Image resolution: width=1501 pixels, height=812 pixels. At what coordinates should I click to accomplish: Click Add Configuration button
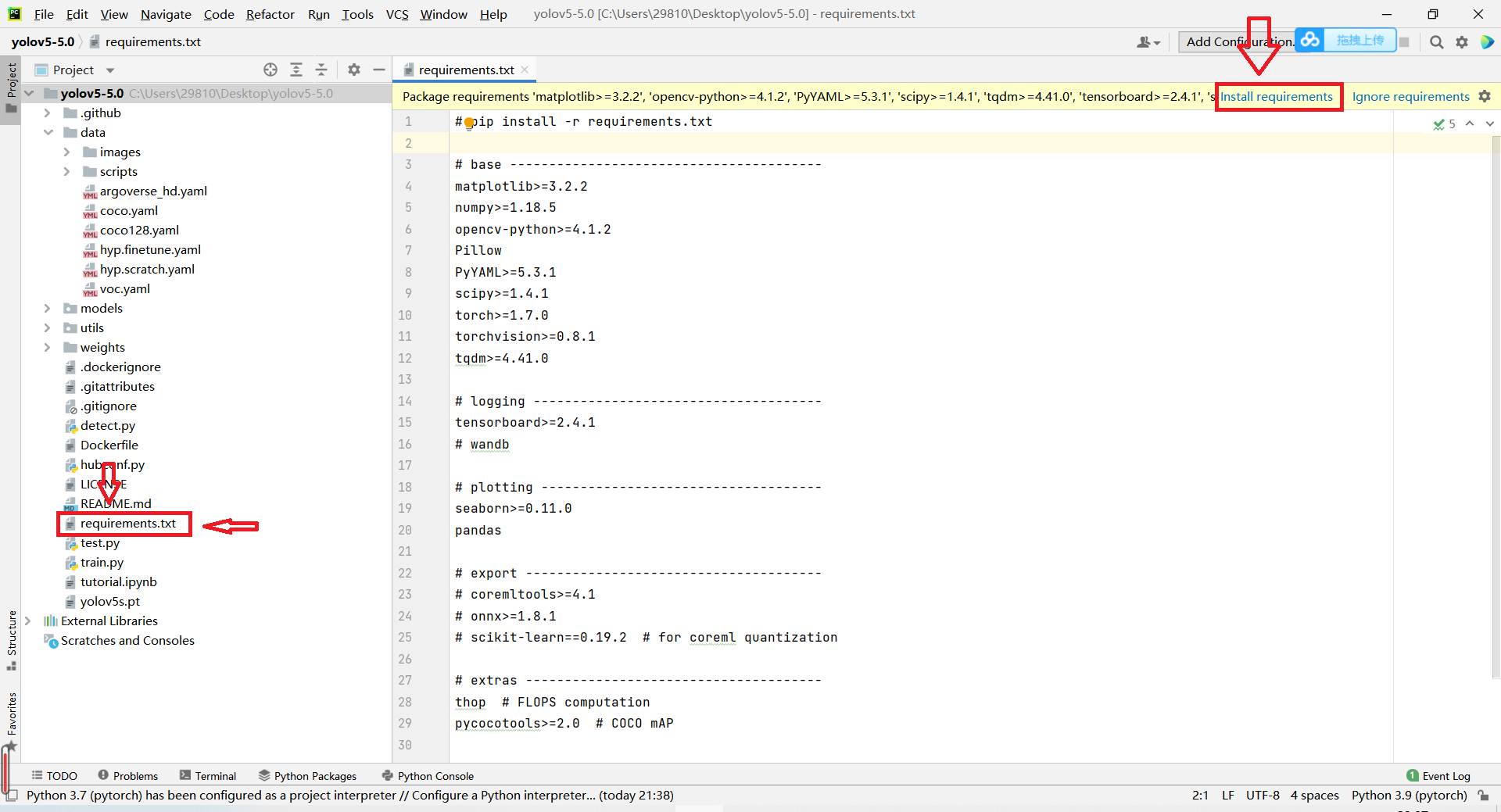click(1238, 42)
